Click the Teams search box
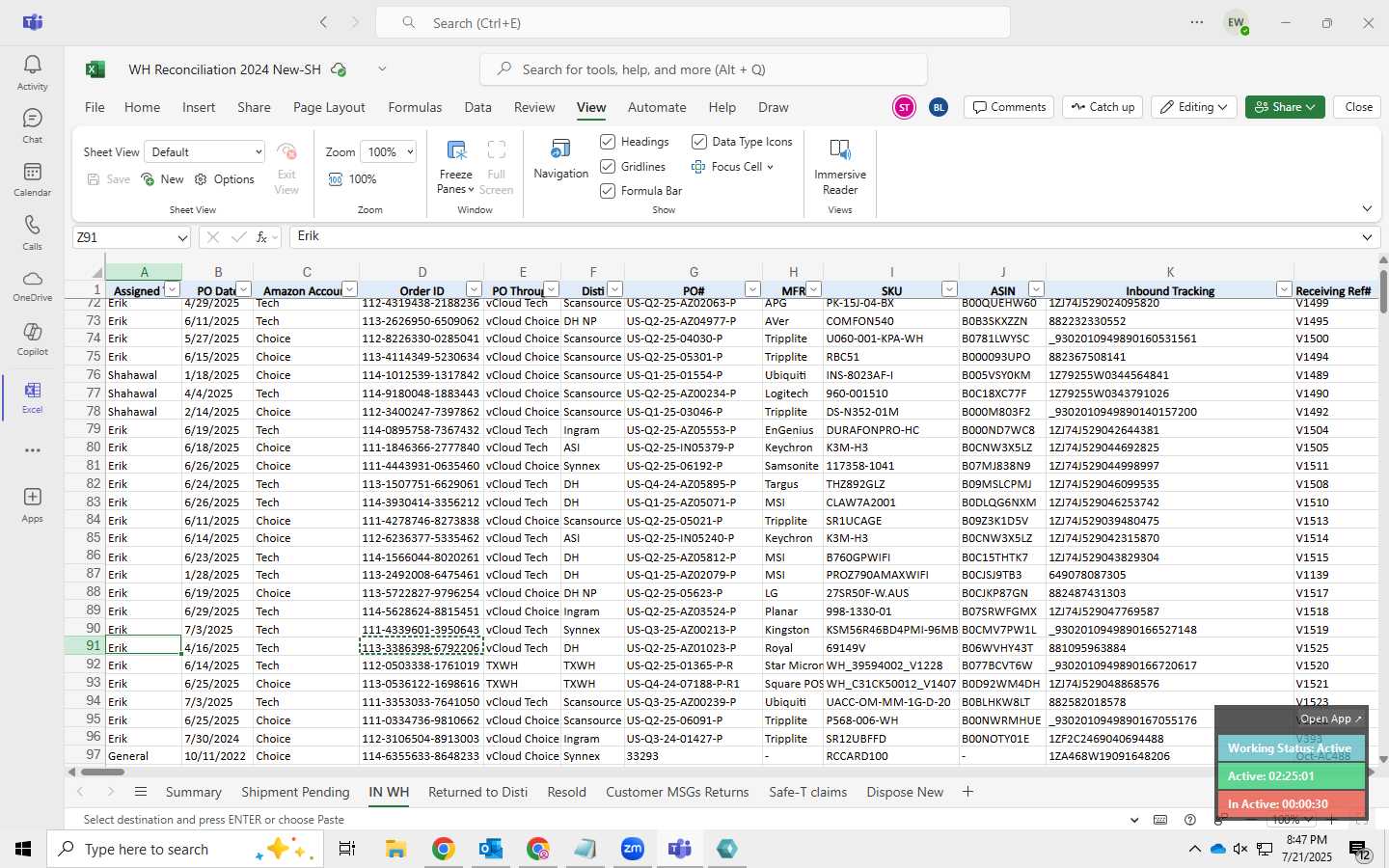Screen dimensions: 1389x868 tap(693, 22)
